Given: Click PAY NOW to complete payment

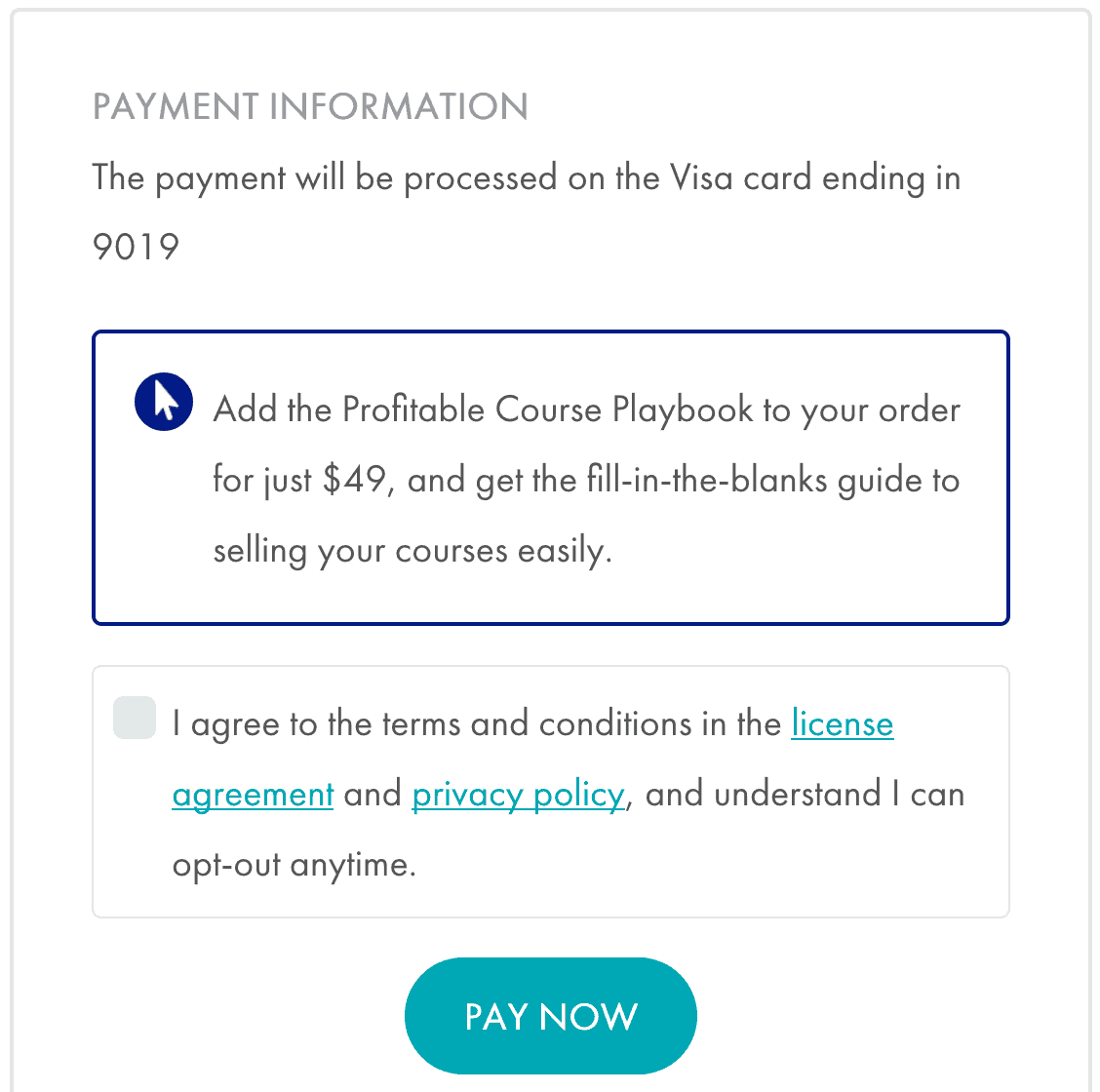Looking at the screenshot, I should click(x=550, y=1015).
